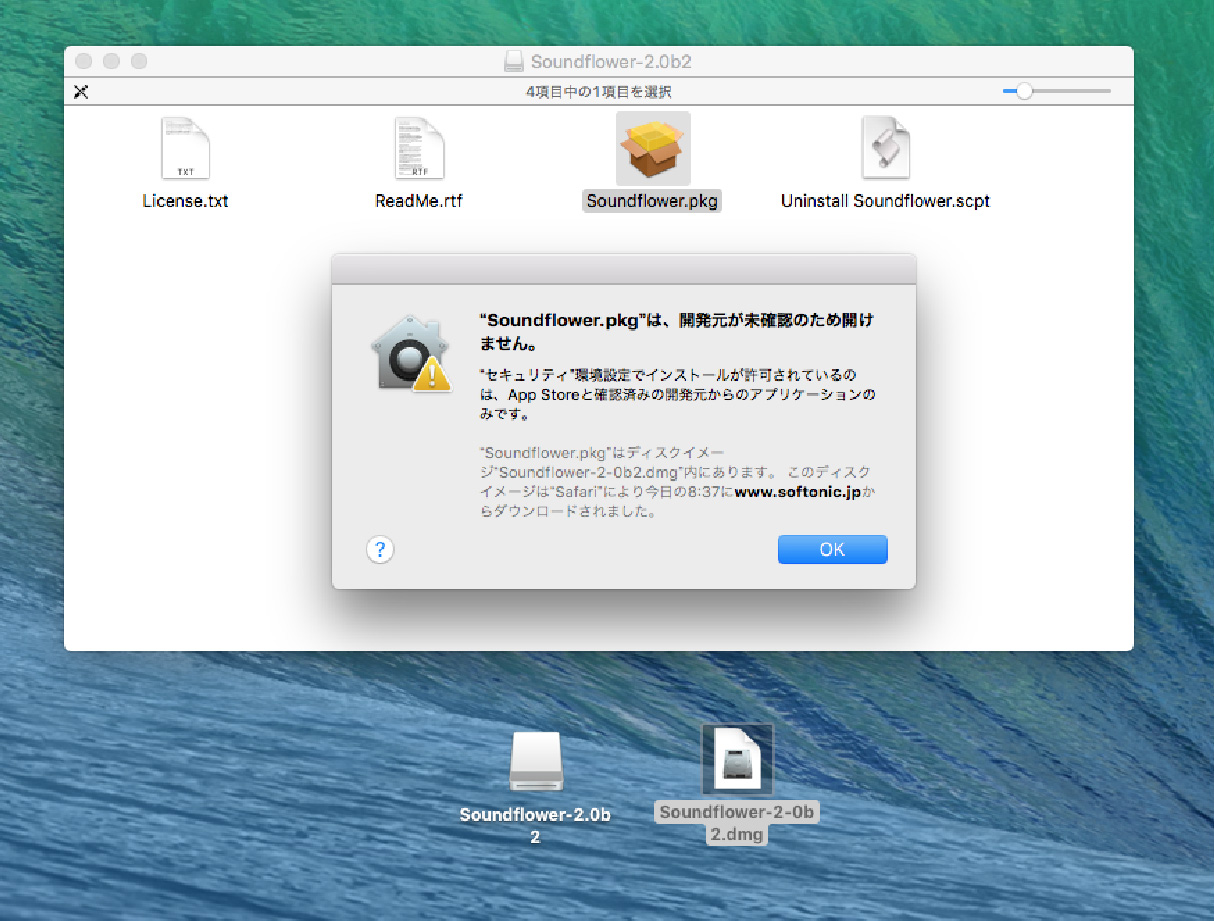The height and width of the screenshot is (921, 1215).
Task: Click the customize toolbar tools icon
Action: point(82,92)
